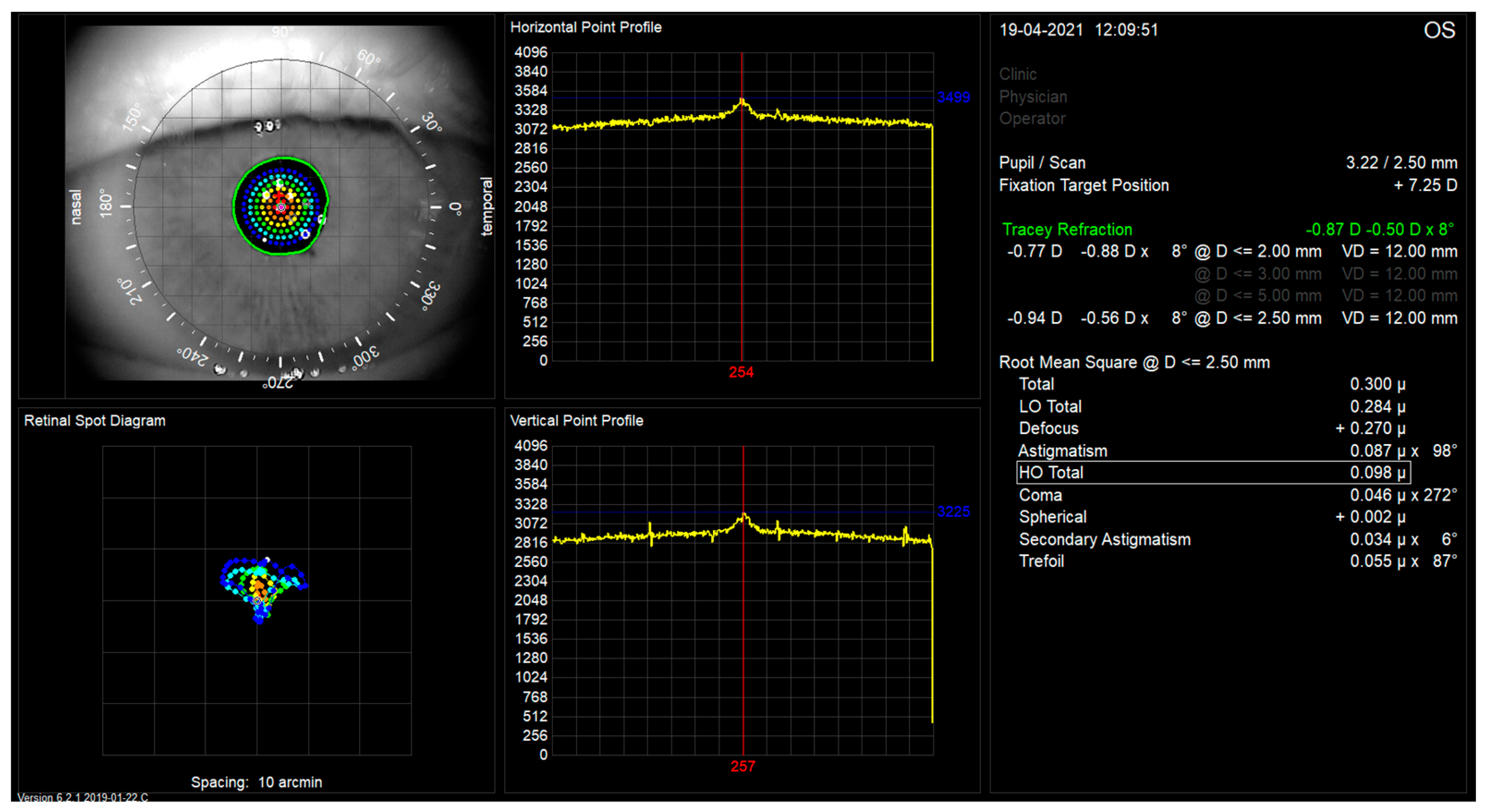Click the Defocus value + 0.270 µ
The width and height of the screenshot is (1485, 812).
[1370, 429]
